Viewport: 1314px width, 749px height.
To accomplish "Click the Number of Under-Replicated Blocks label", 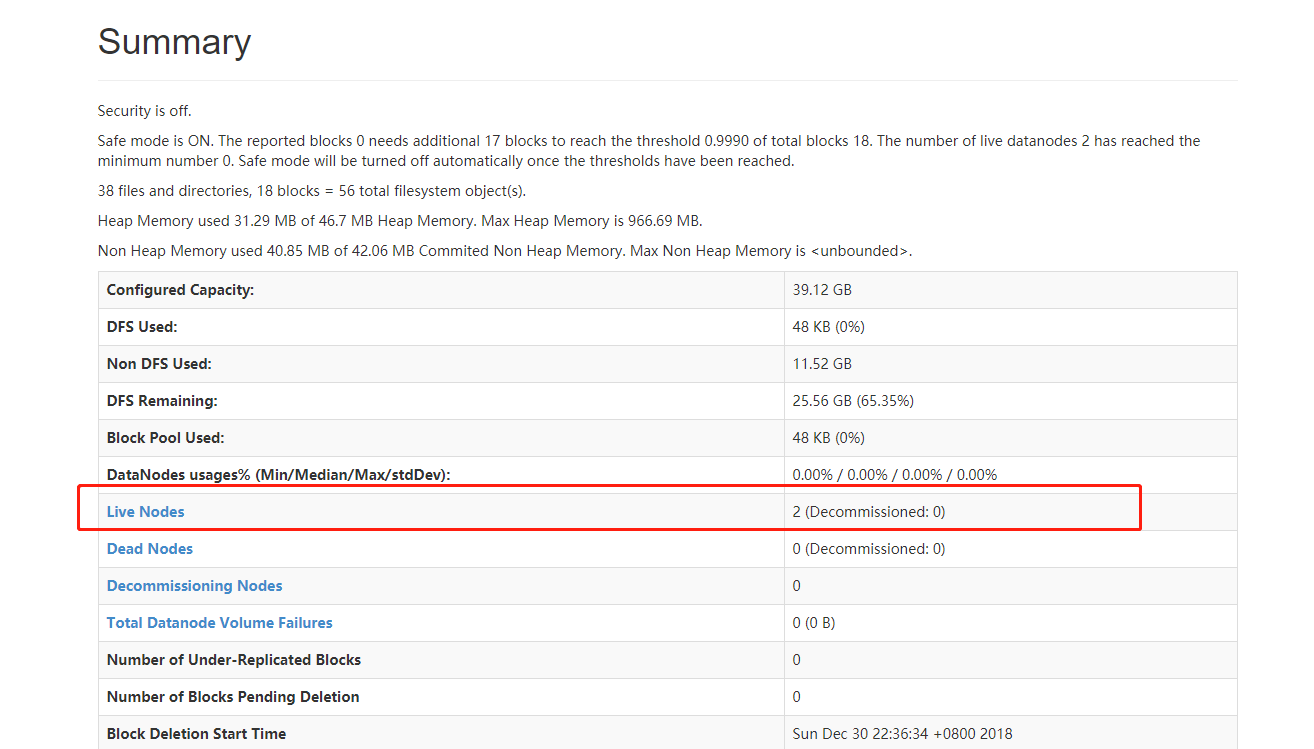I will coord(234,660).
